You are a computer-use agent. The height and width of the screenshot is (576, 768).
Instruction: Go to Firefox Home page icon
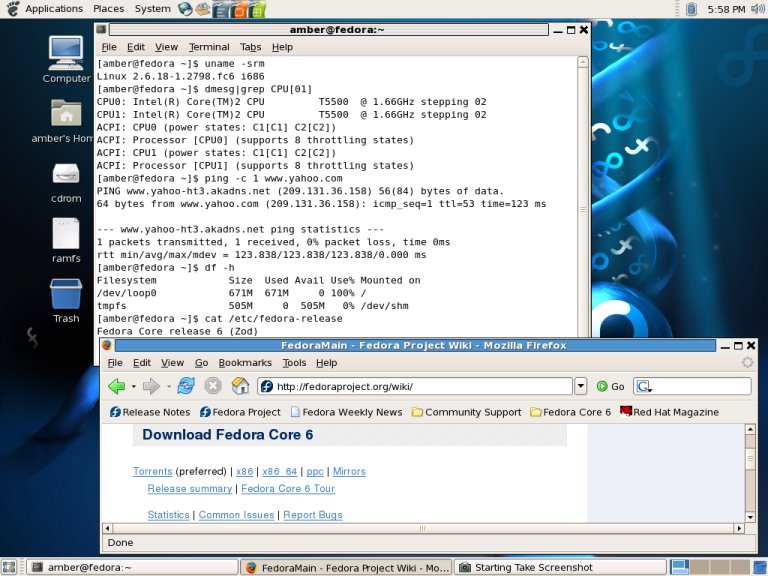240,386
